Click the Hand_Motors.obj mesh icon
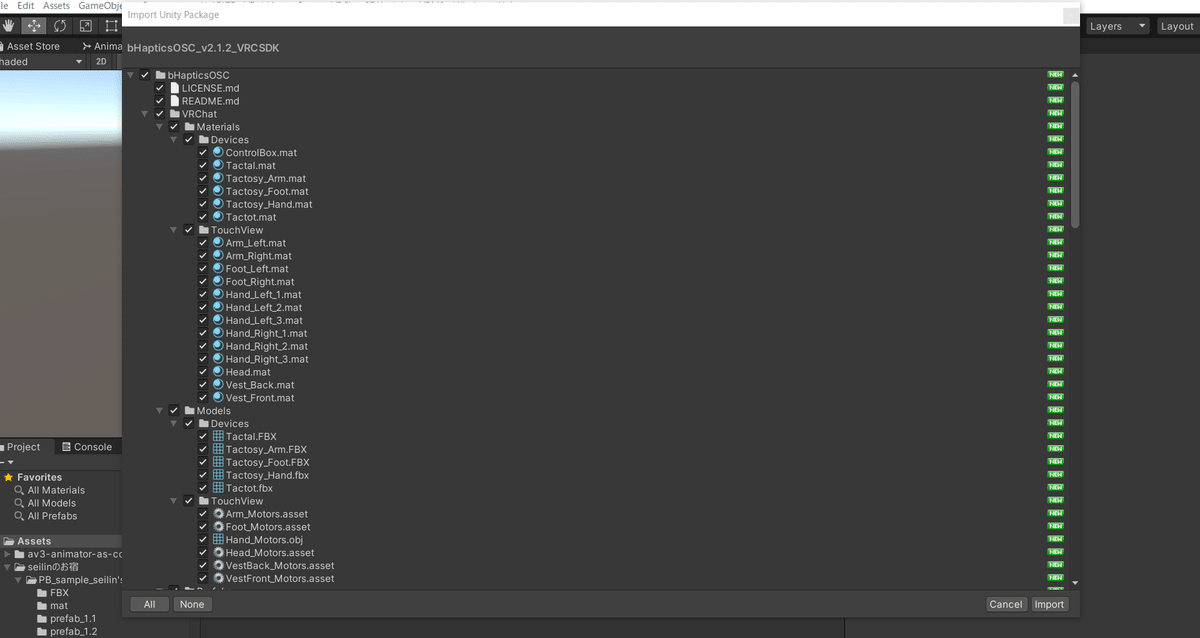The height and width of the screenshot is (638, 1200). pos(218,540)
